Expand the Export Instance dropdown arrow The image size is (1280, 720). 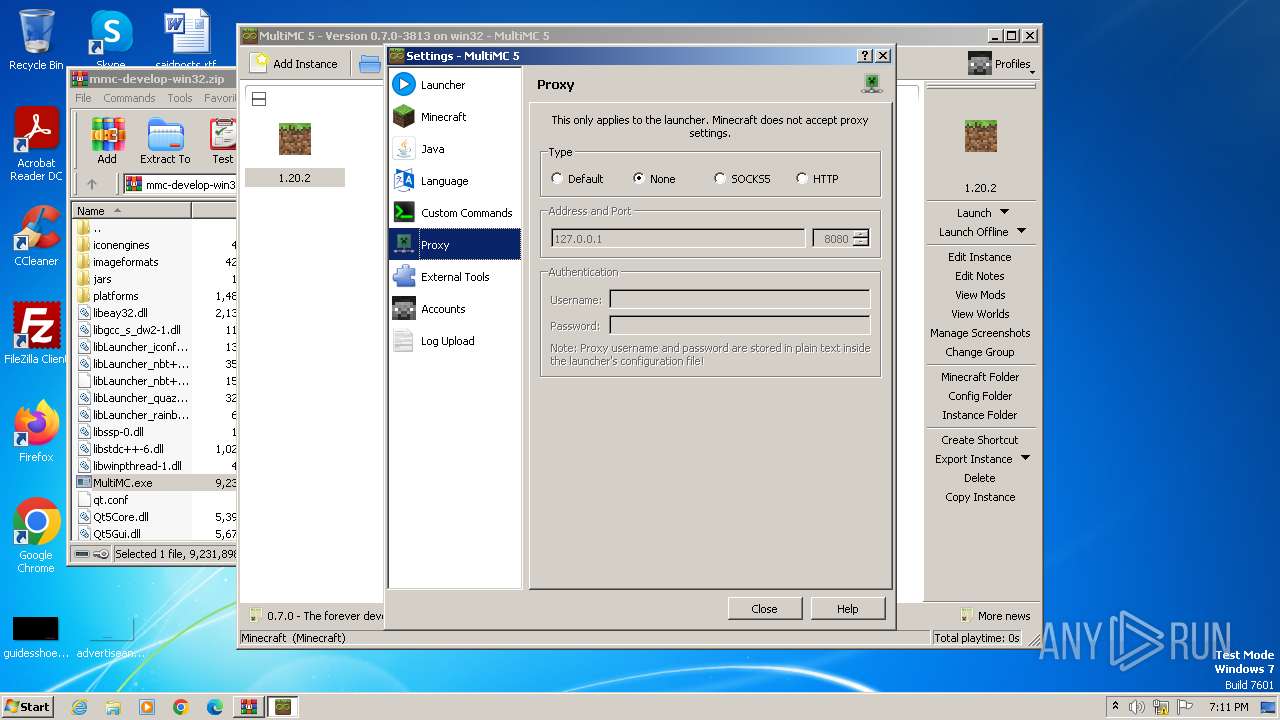[1025, 458]
